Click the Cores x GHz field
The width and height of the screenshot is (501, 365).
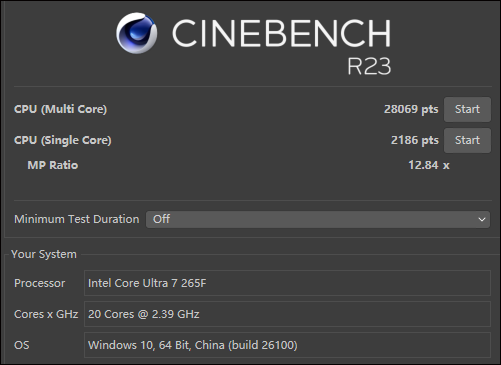point(287,314)
